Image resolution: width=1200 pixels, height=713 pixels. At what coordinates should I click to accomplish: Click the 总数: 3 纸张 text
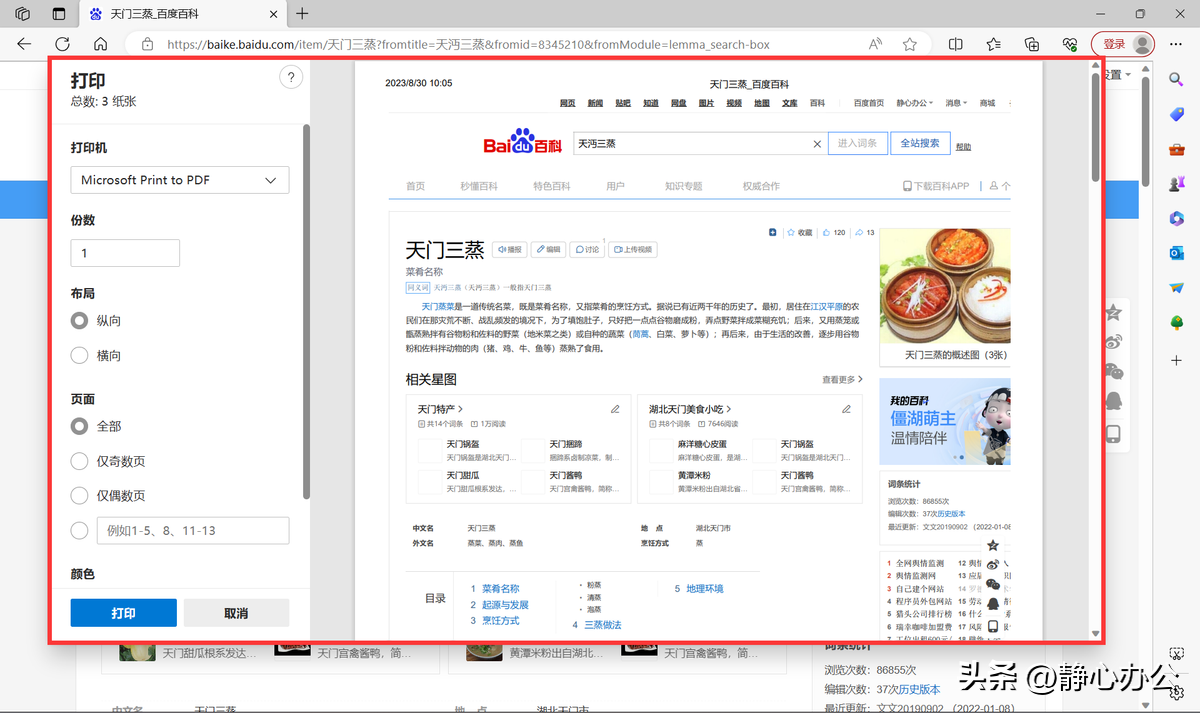pos(104,101)
